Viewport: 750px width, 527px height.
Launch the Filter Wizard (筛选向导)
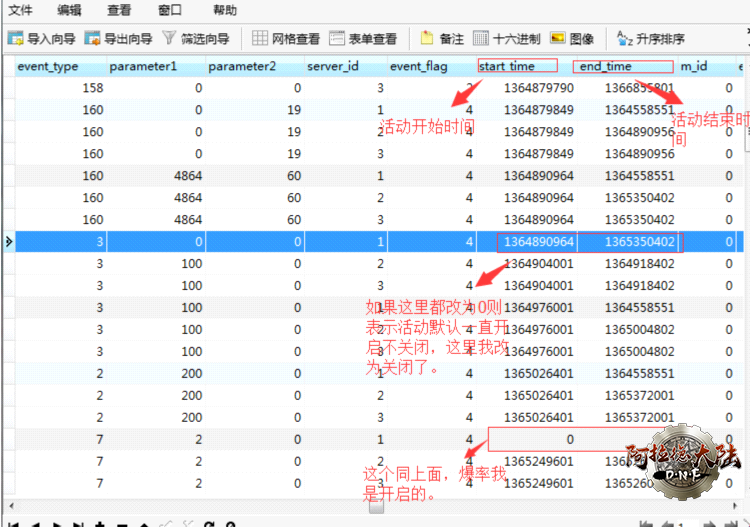point(196,39)
